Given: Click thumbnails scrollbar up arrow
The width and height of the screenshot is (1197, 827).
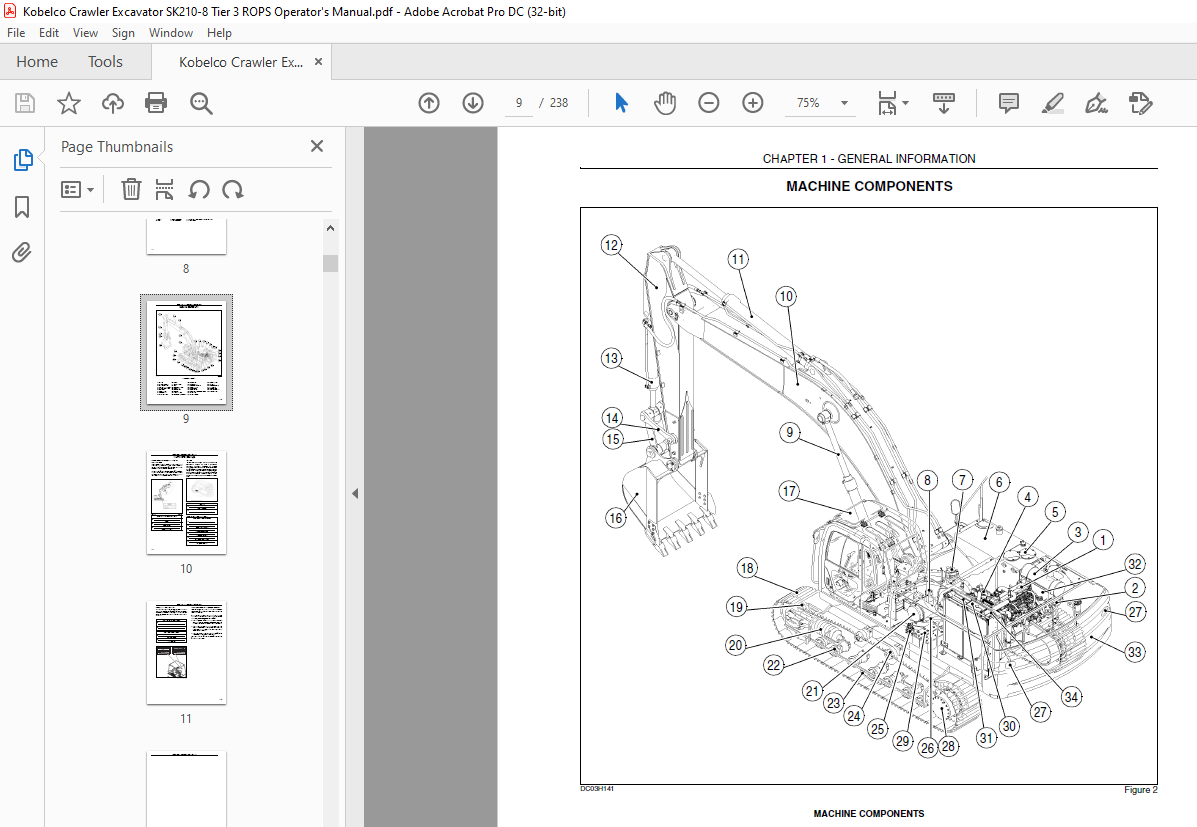Looking at the screenshot, I should pyautogui.click(x=331, y=228).
